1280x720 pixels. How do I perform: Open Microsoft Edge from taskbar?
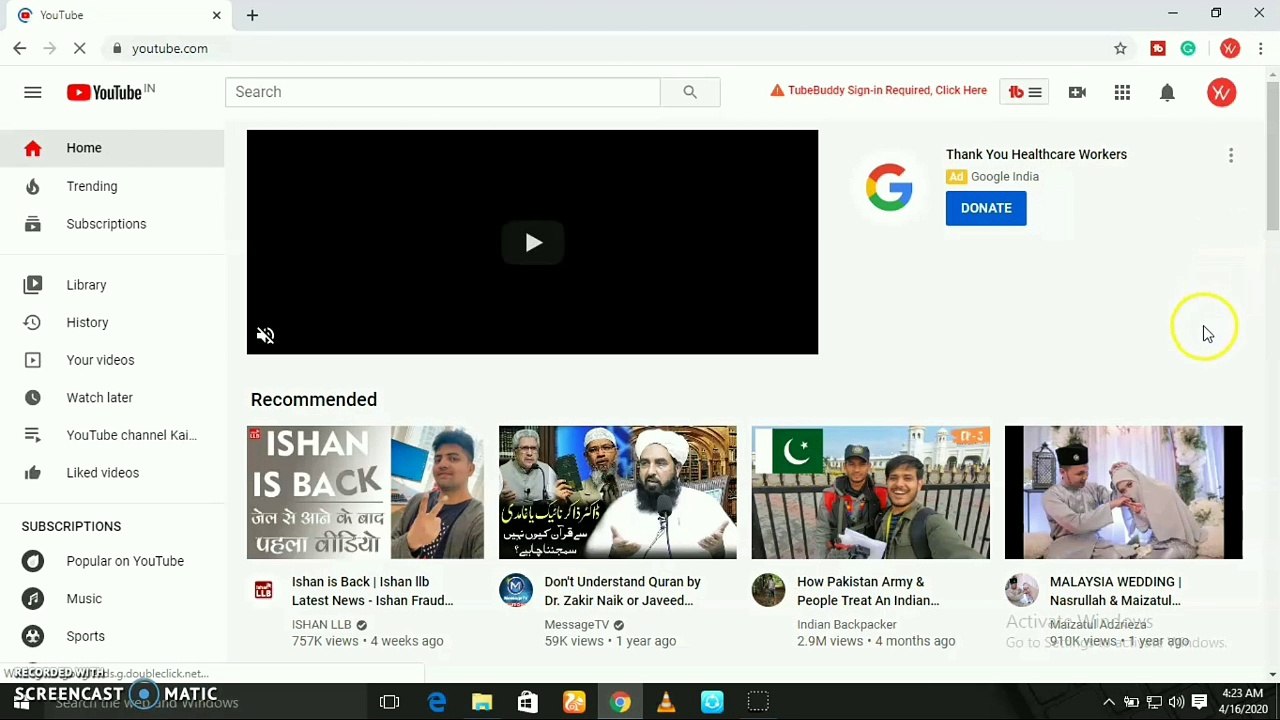click(437, 702)
